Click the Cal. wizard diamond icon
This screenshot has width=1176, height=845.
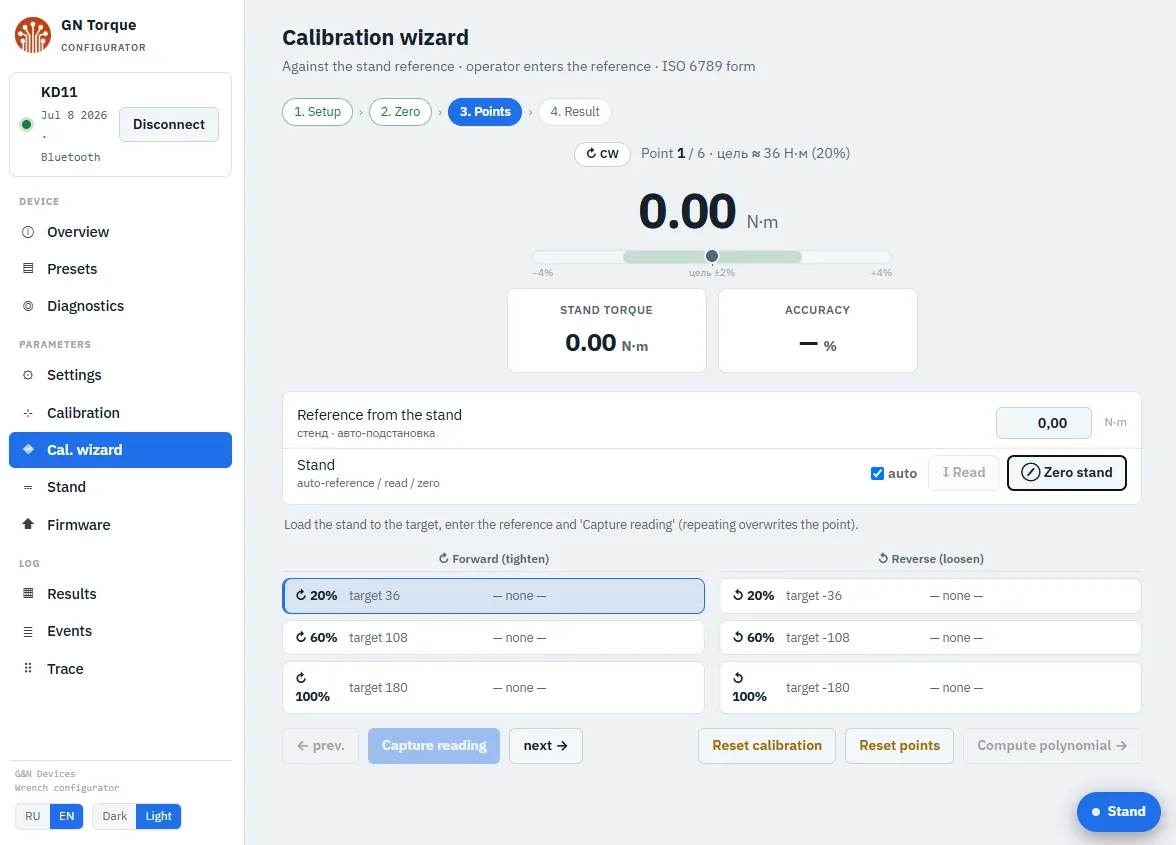click(28, 449)
